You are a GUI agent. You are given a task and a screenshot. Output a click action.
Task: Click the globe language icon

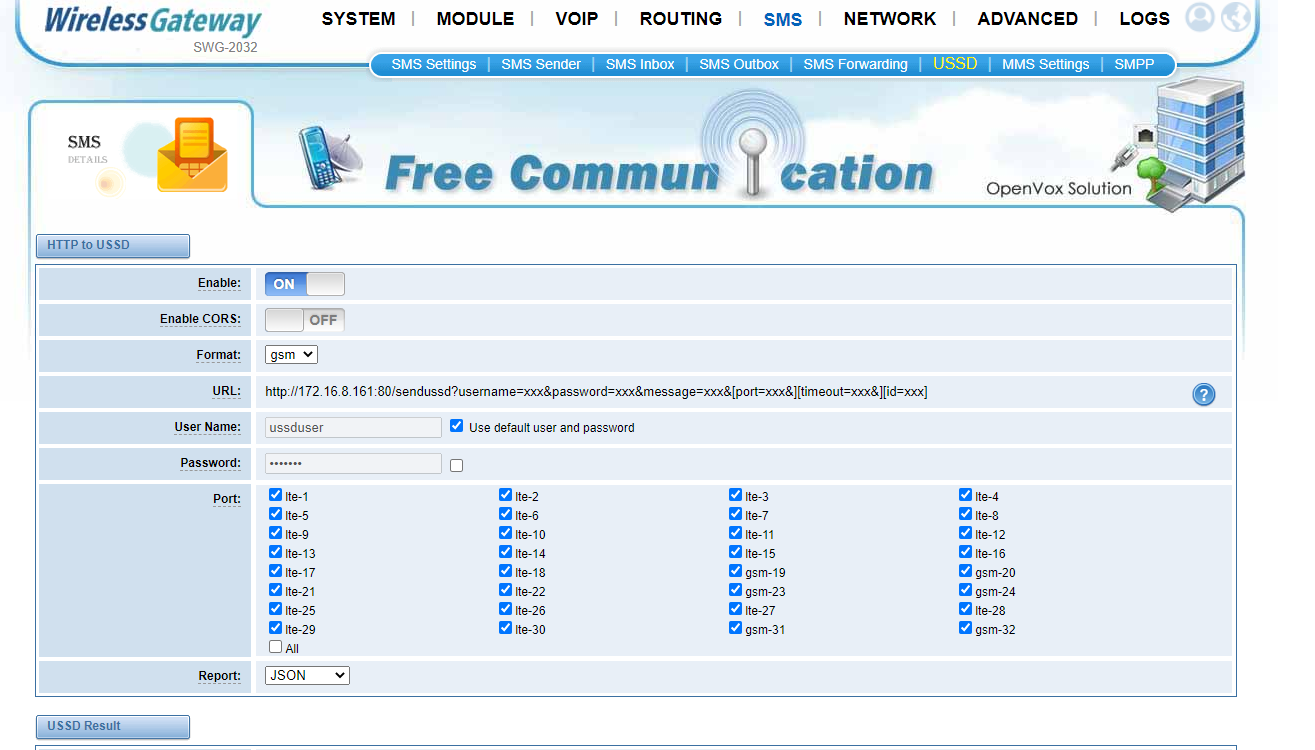click(1236, 17)
